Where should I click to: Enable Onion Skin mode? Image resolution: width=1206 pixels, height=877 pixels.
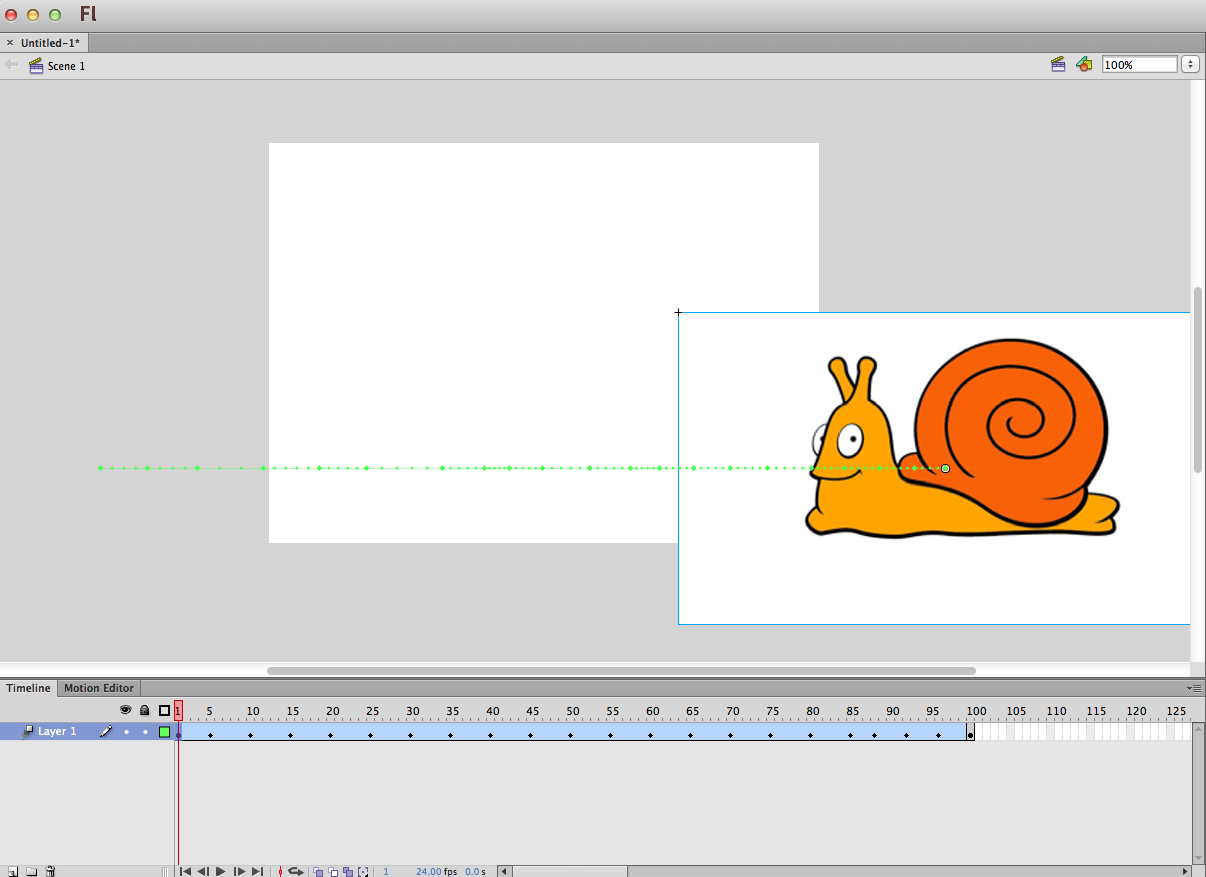[x=318, y=871]
